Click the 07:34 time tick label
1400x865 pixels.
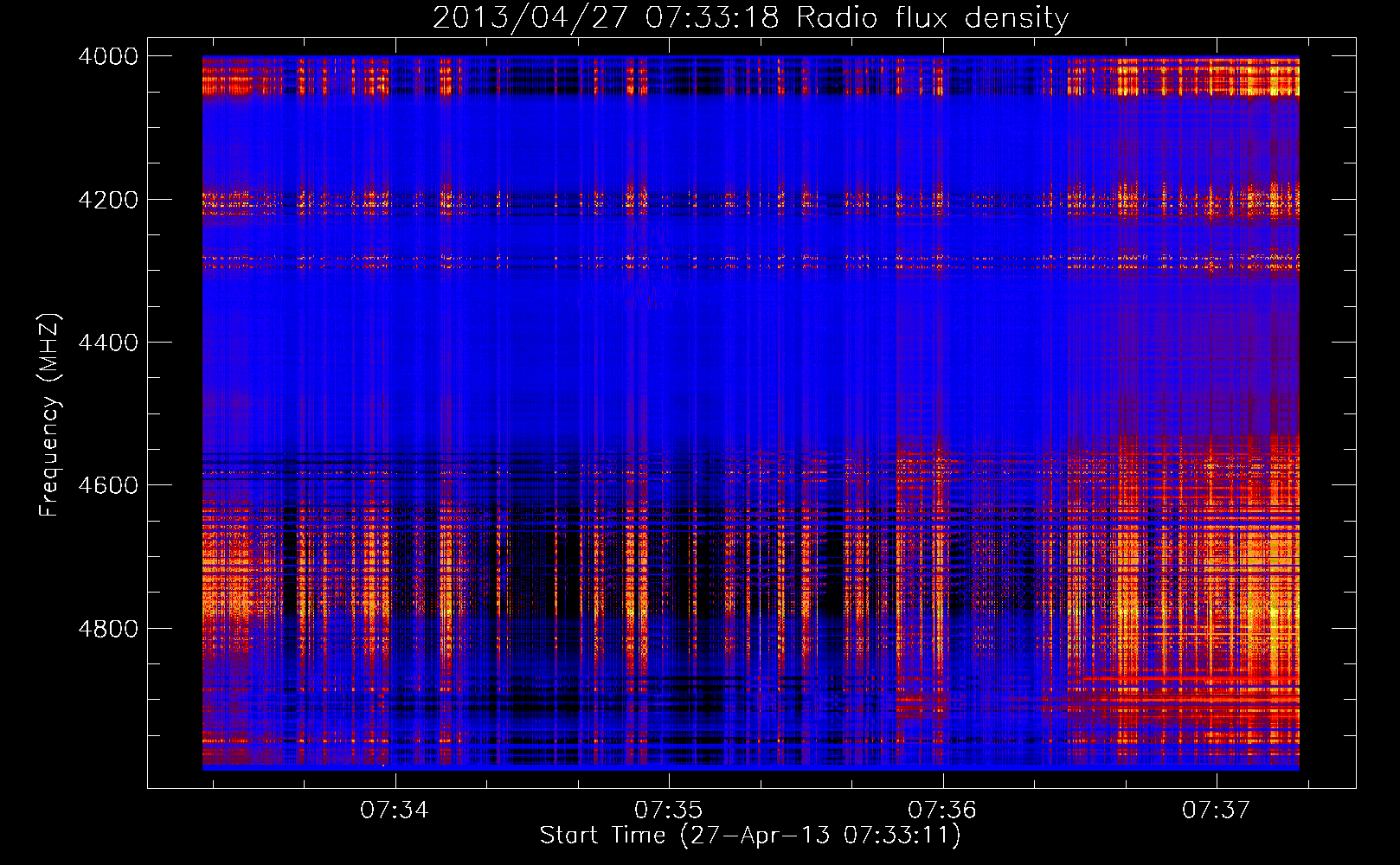click(395, 811)
